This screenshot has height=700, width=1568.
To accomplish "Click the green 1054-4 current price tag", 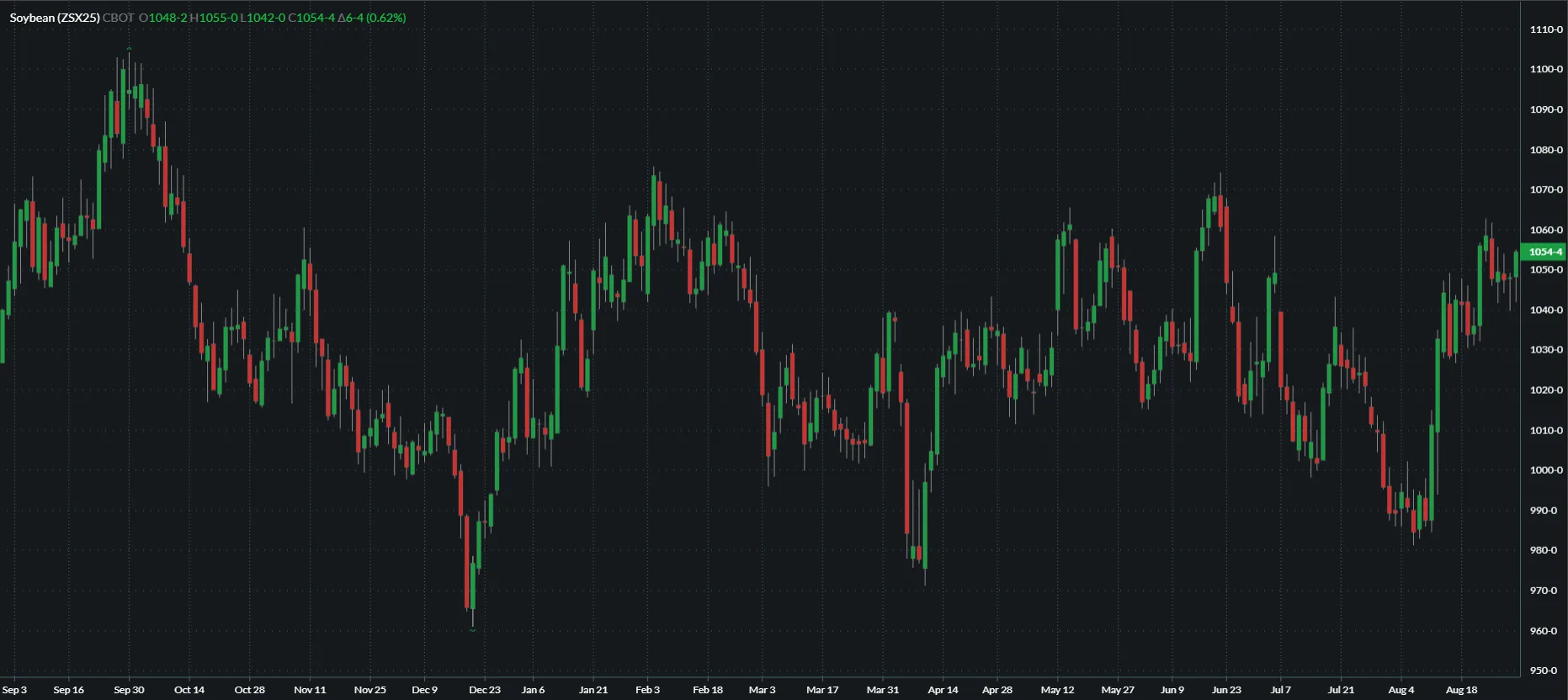I will pyautogui.click(x=1544, y=252).
